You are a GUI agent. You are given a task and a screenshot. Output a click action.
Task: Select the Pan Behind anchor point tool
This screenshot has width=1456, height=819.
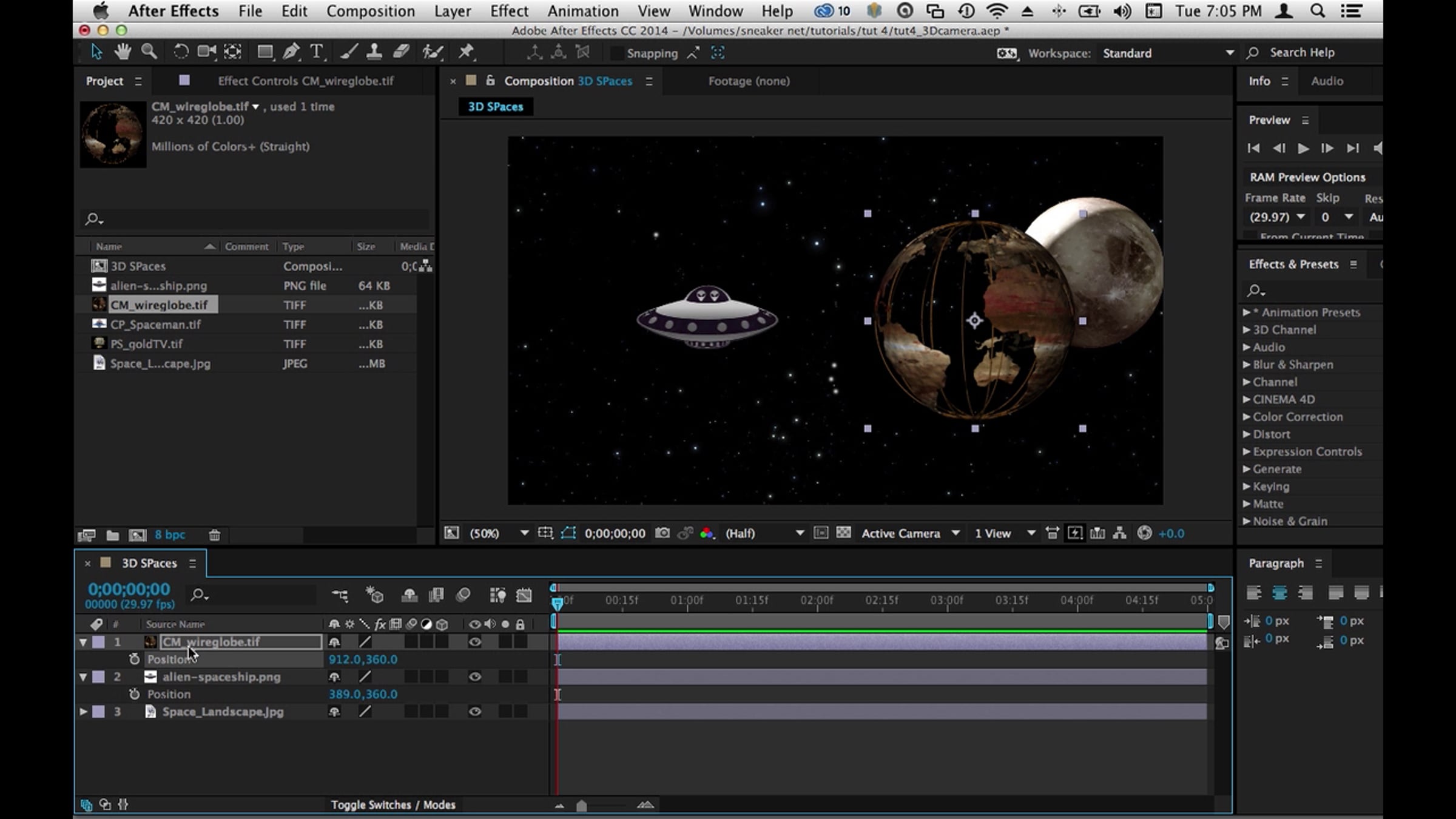click(x=233, y=52)
